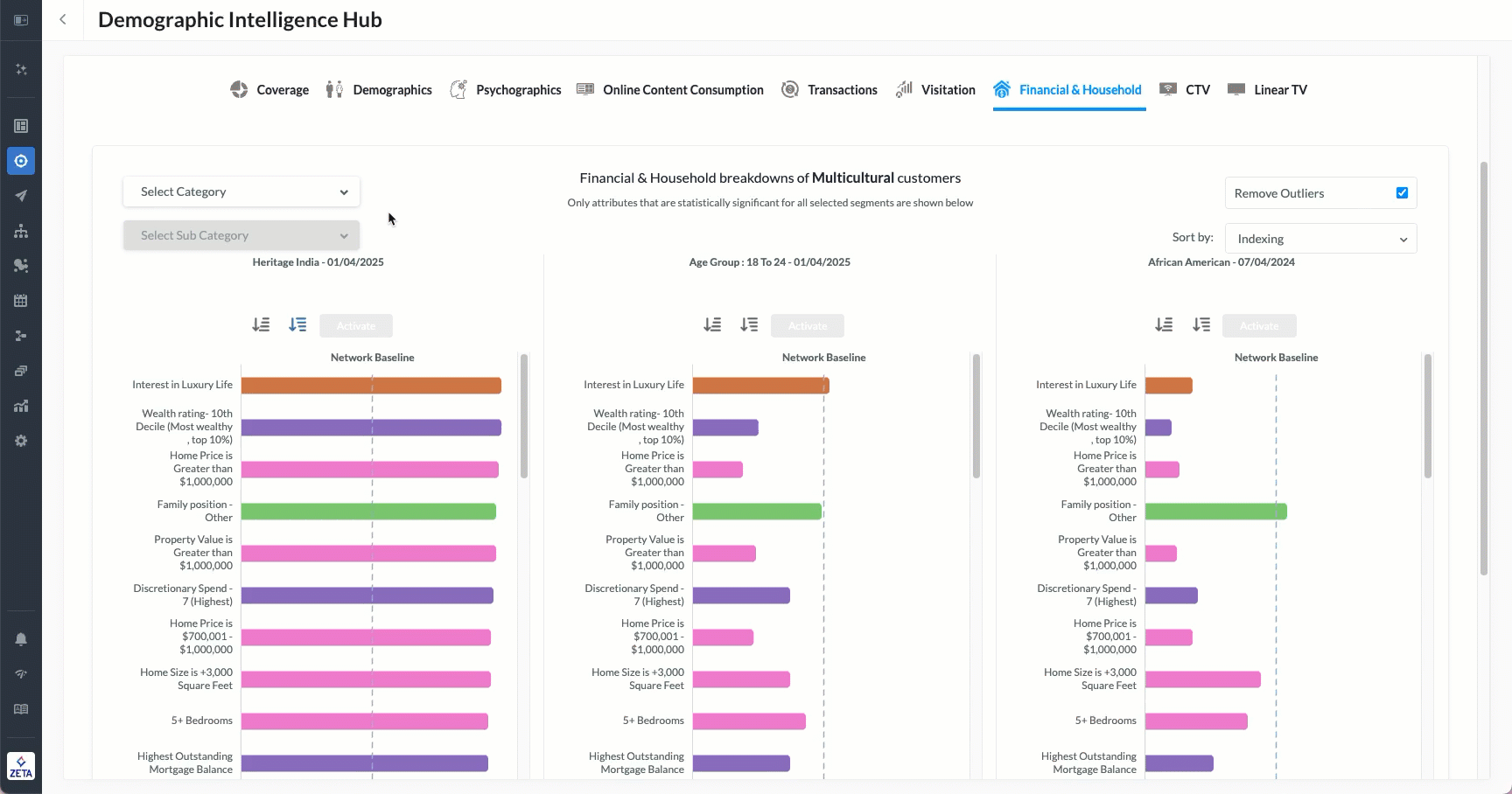Click Activate button under African American panel
Screen dimensions: 1512x794
[1259, 326]
